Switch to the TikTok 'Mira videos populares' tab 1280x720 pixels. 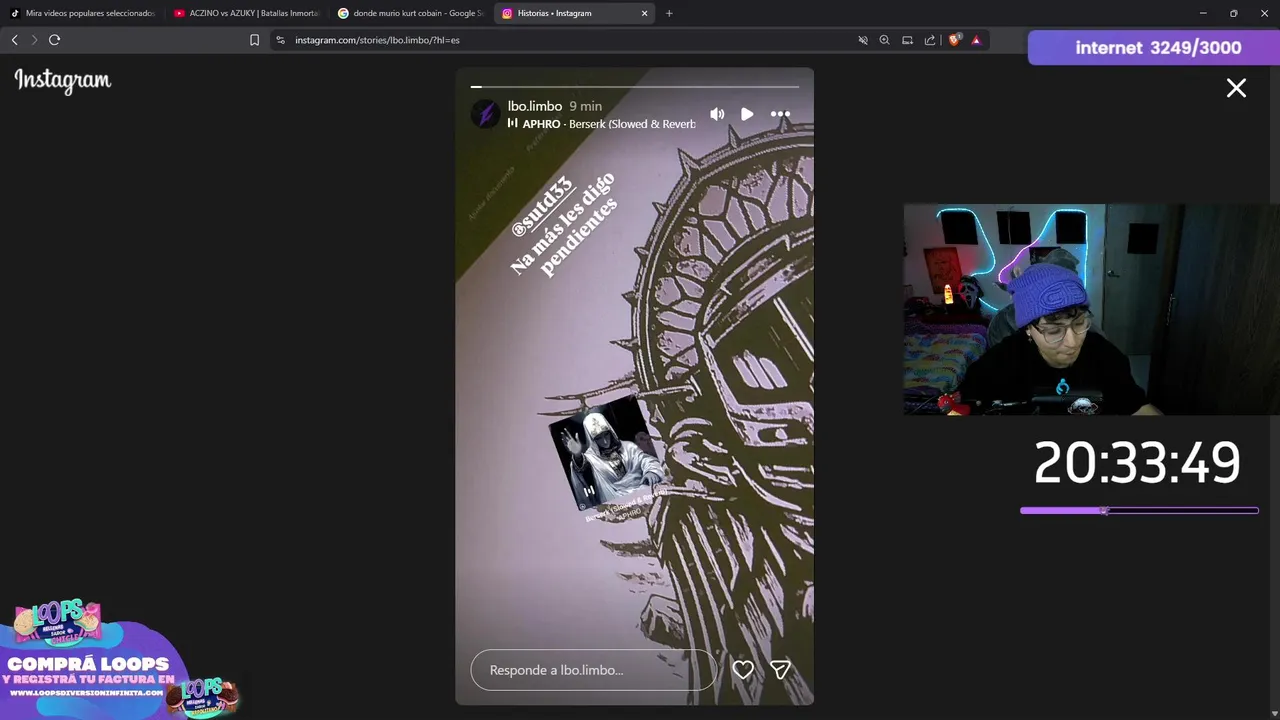click(x=82, y=13)
